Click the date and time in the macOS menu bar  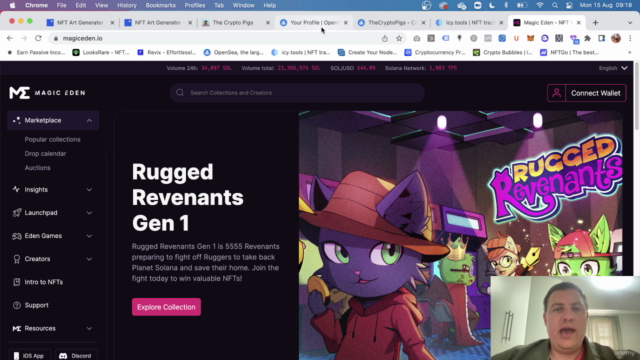pyautogui.click(x=606, y=5)
